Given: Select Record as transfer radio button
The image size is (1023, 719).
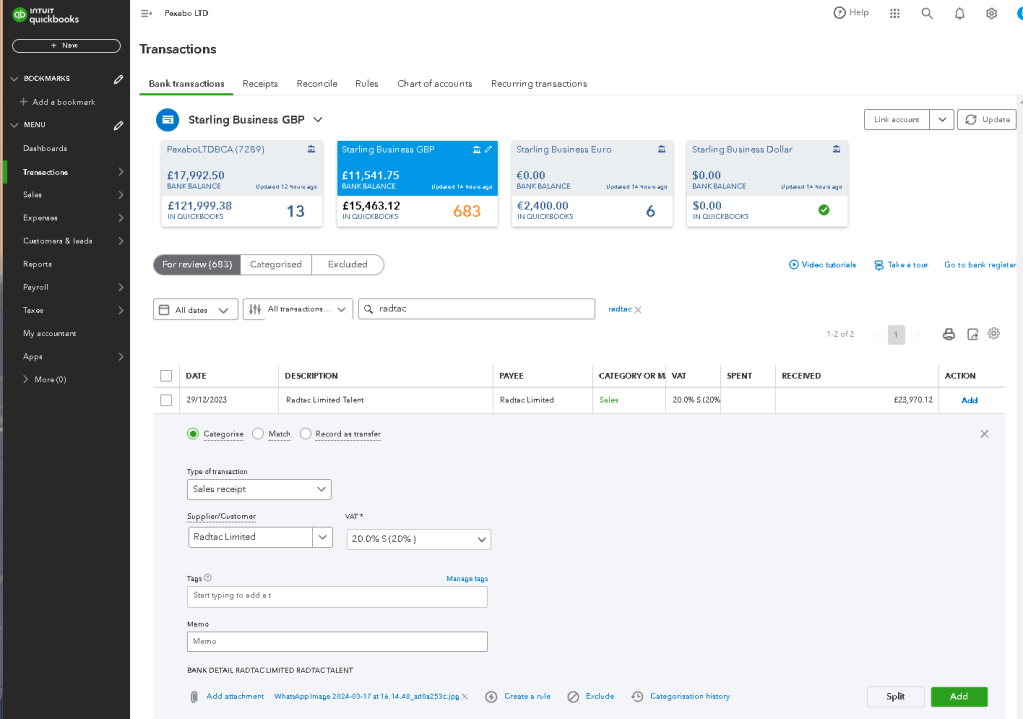Looking at the screenshot, I should pyautogui.click(x=305, y=434).
